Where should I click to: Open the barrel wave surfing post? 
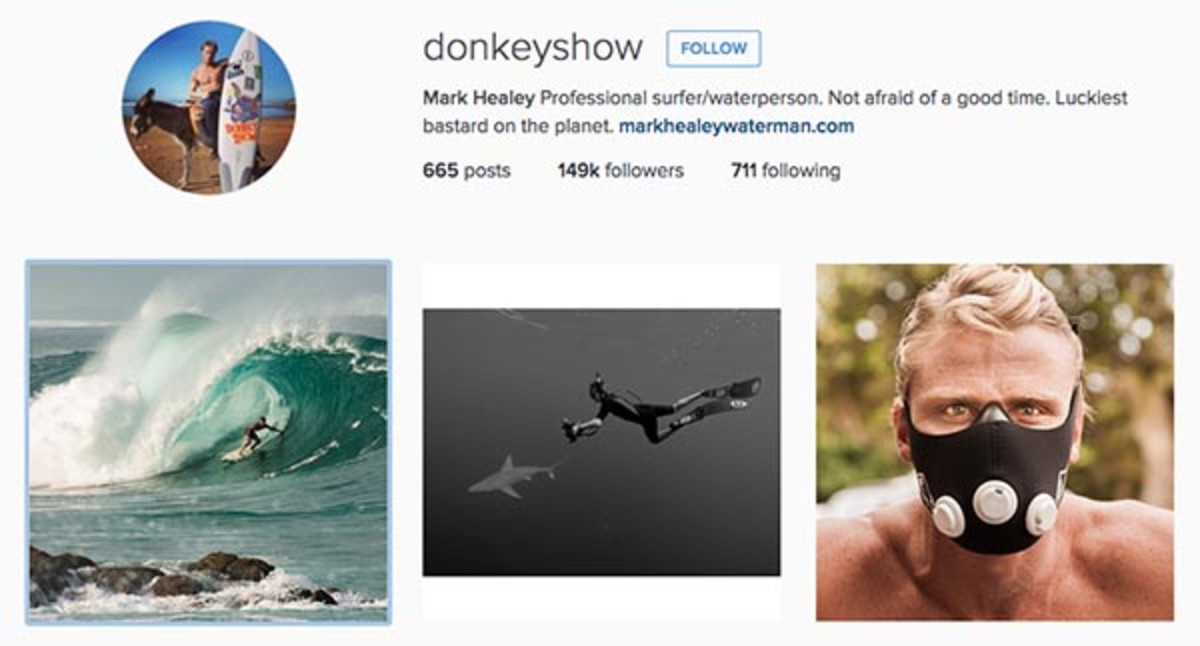(x=208, y=443)
